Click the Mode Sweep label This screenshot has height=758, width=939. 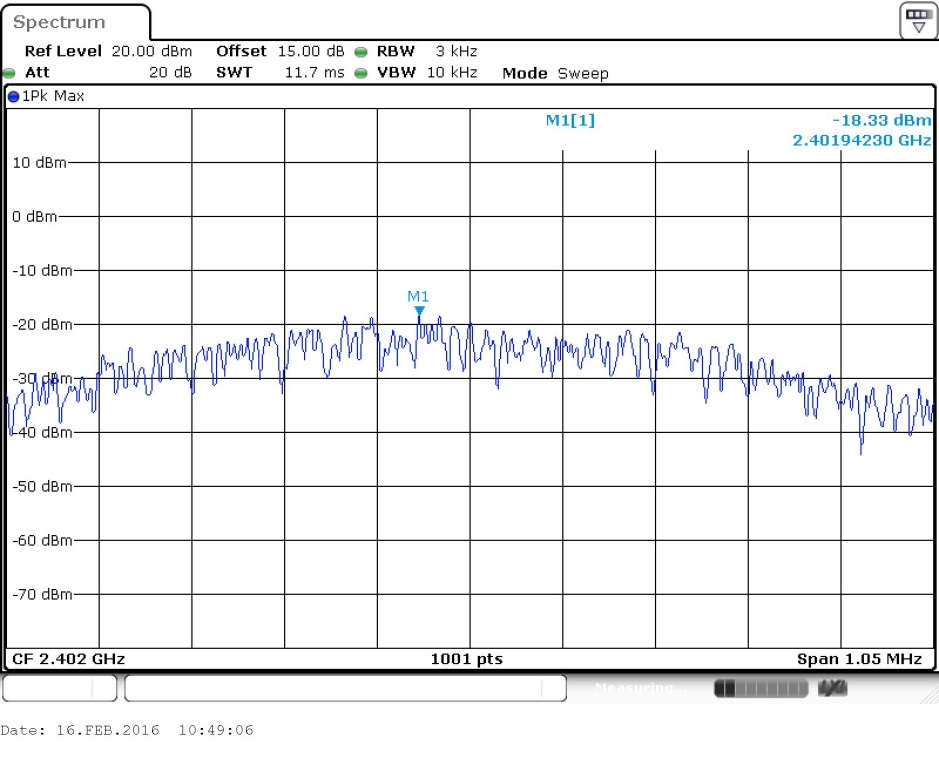point(555,73)
